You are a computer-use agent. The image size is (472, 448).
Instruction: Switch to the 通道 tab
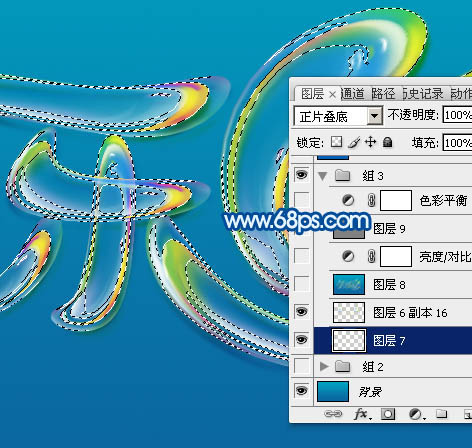pos(353,94)
